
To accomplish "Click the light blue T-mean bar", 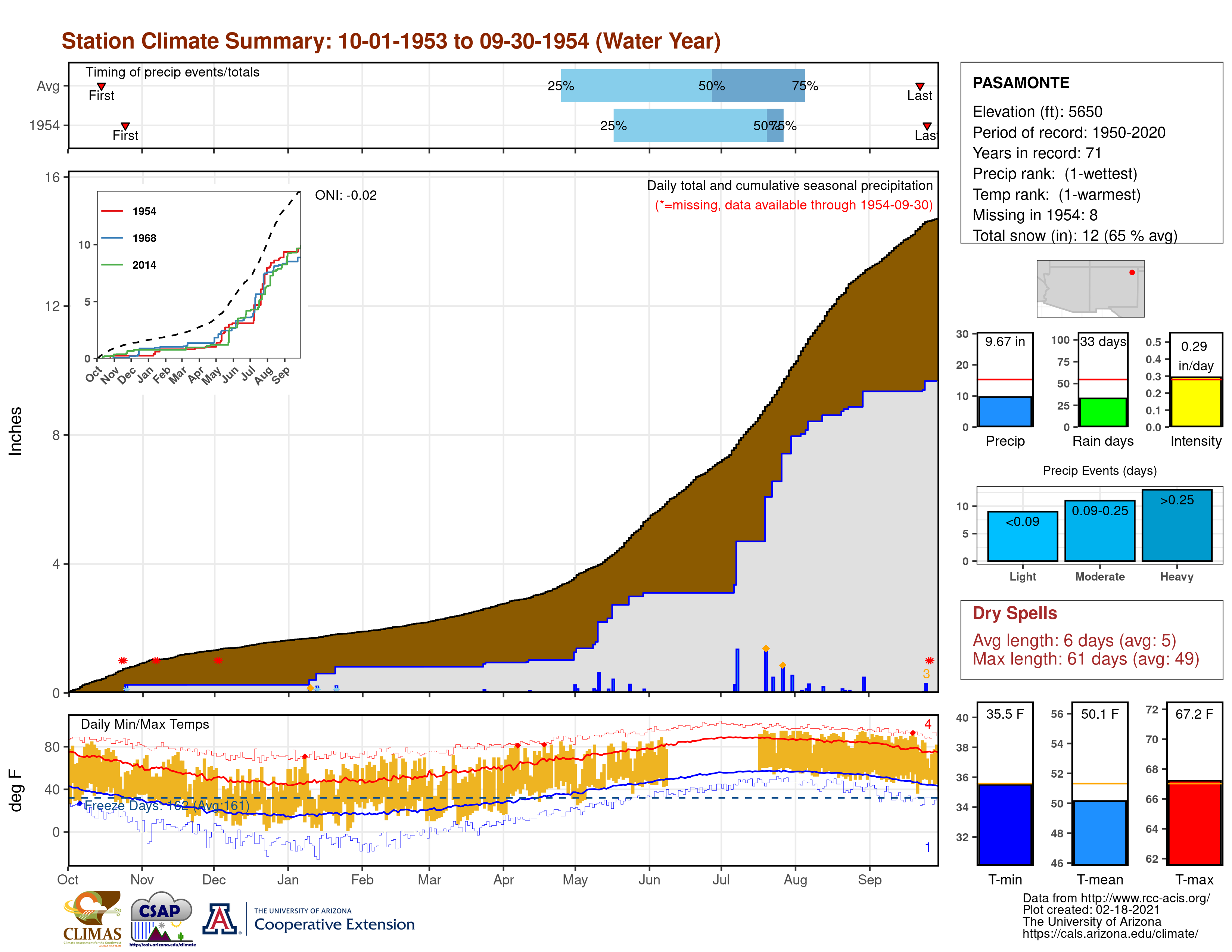I will (x=1099, y=833).
